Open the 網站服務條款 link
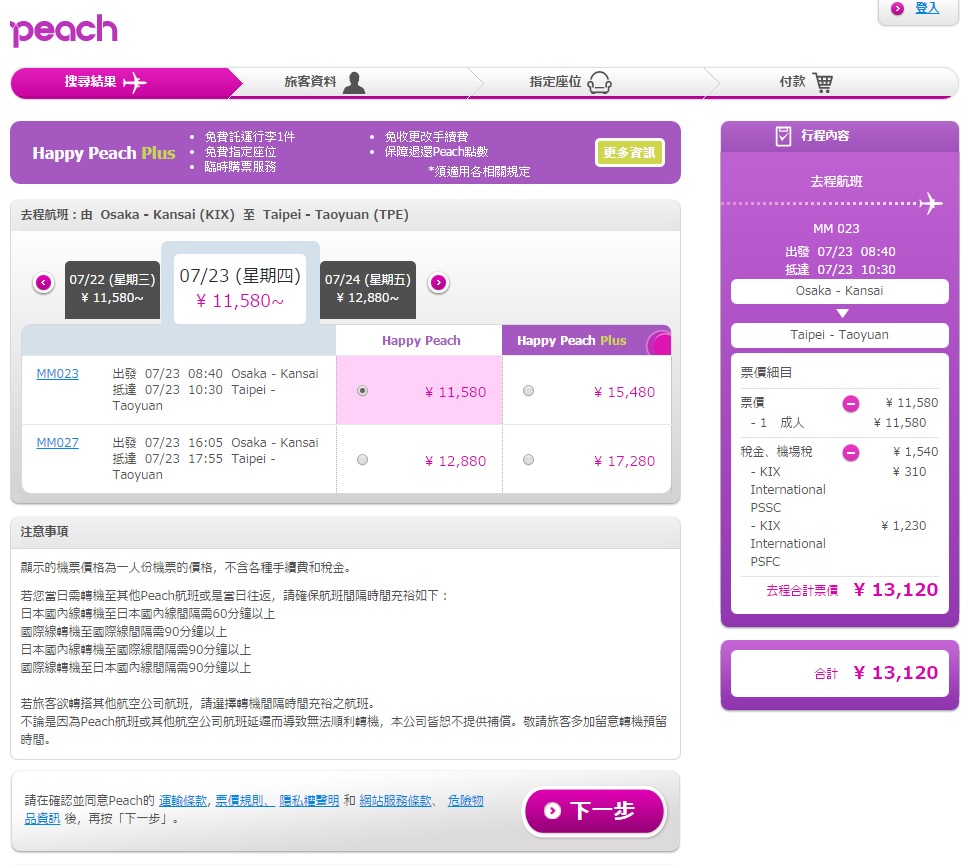 (395, 800)
